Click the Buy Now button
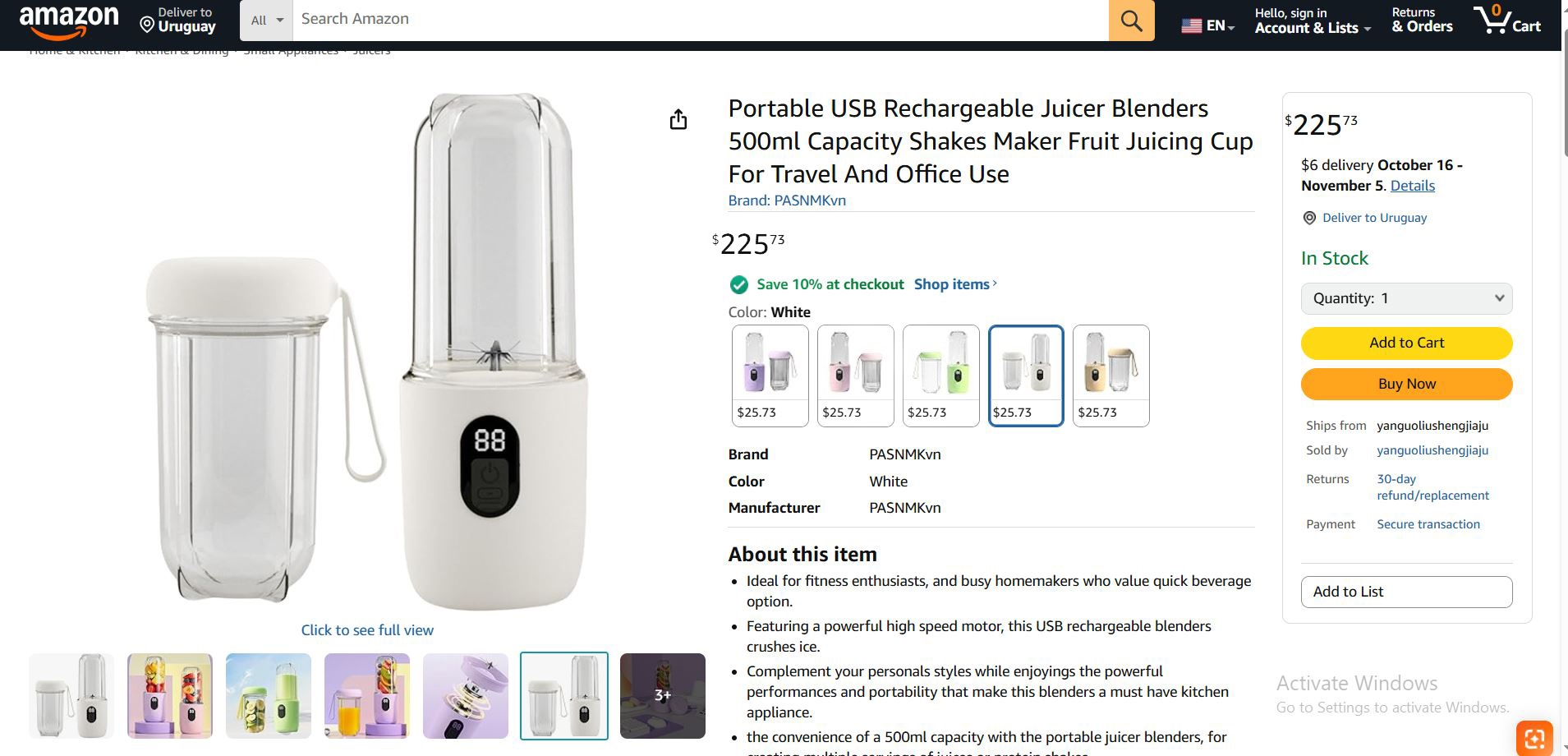Image resolution: width=1568 pixels, height=756 pixels. [x=1406, y=384]
